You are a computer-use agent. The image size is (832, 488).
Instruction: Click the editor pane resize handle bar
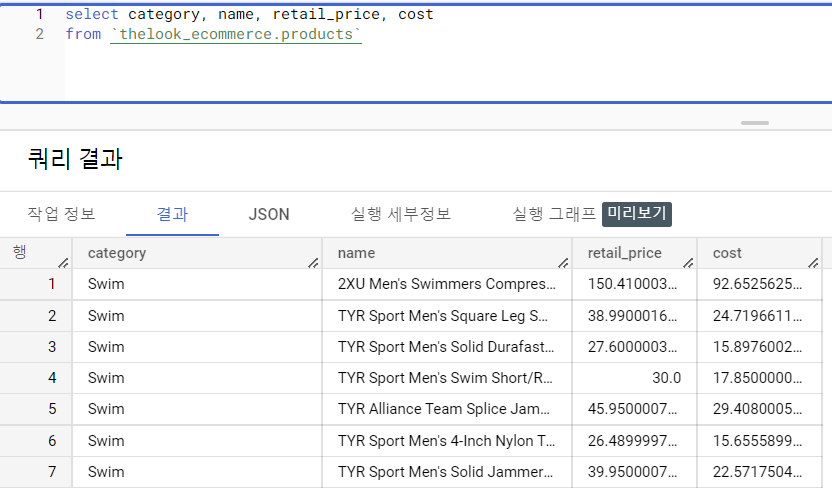coord(755,123)
